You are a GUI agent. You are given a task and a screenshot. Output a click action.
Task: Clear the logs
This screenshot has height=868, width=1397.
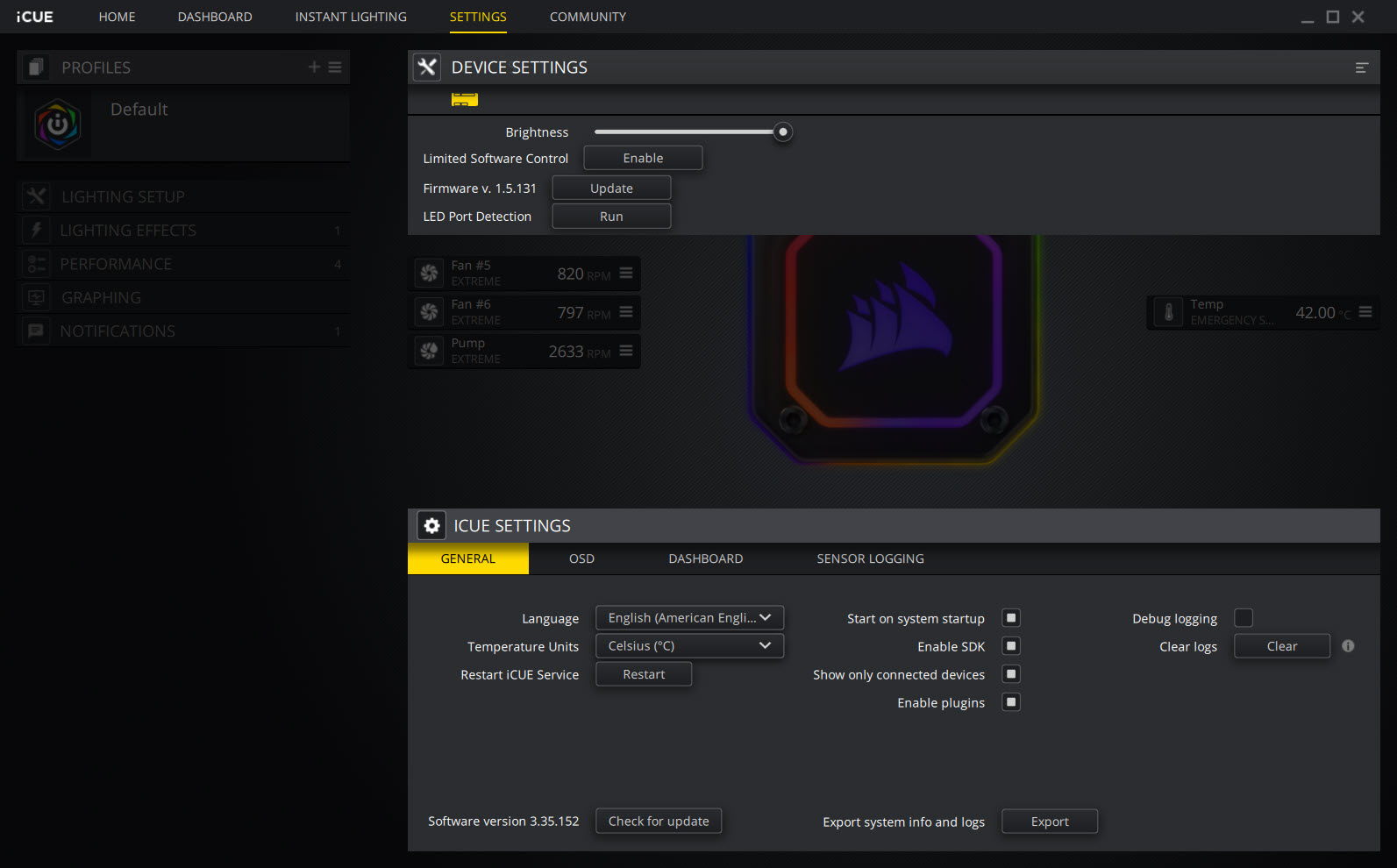click(1282, 646)
